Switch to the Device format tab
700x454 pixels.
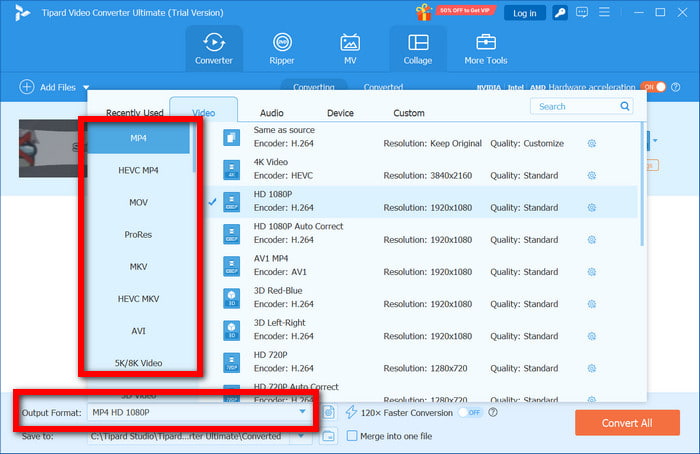(340, 113)
